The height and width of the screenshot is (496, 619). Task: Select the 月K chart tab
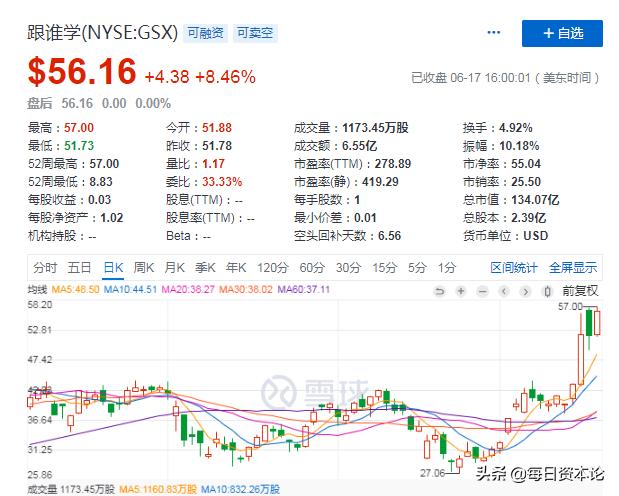[174, 268]
